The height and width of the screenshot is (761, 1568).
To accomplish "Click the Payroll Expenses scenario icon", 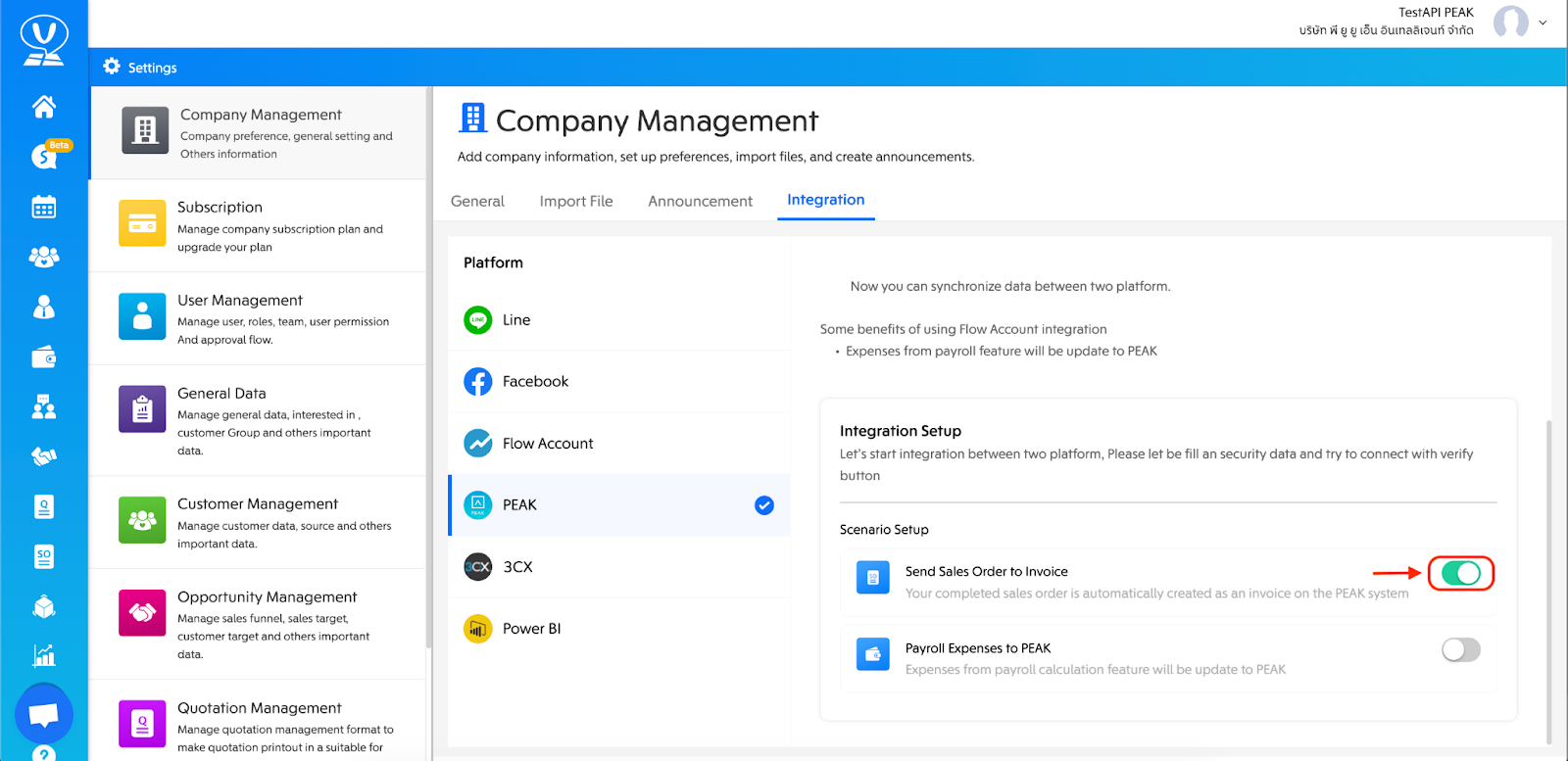I will 873,654.
